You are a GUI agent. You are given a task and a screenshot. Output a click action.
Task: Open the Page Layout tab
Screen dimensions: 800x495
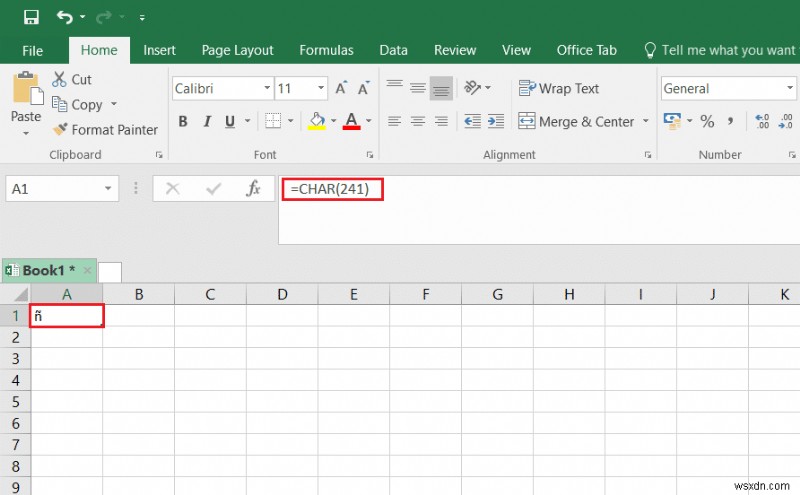(x=237, y=50)
